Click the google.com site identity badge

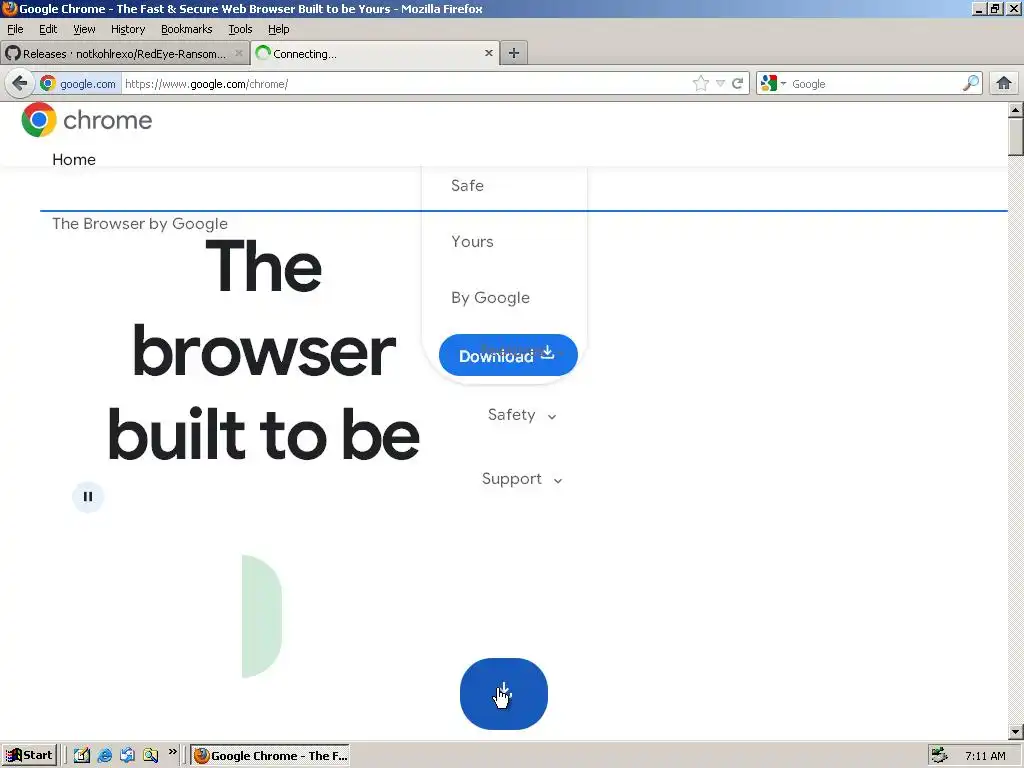pos(79,84)
